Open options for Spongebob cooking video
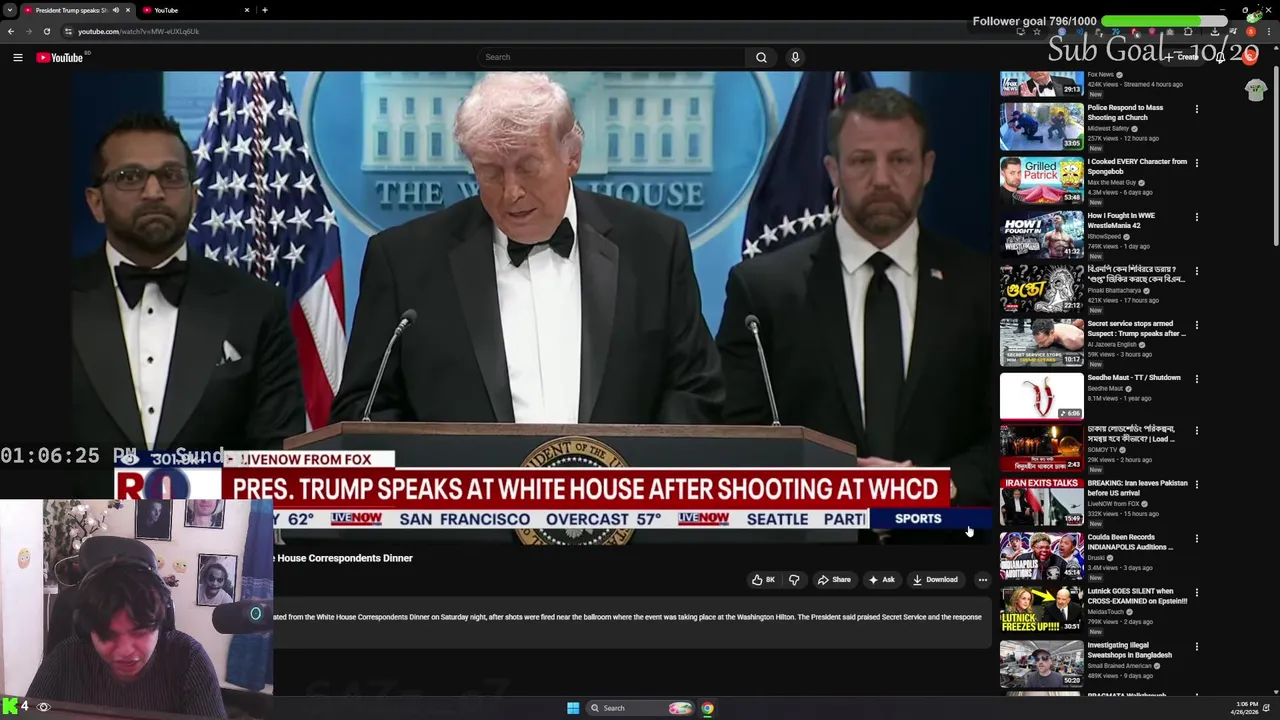 click(1196, 163)
